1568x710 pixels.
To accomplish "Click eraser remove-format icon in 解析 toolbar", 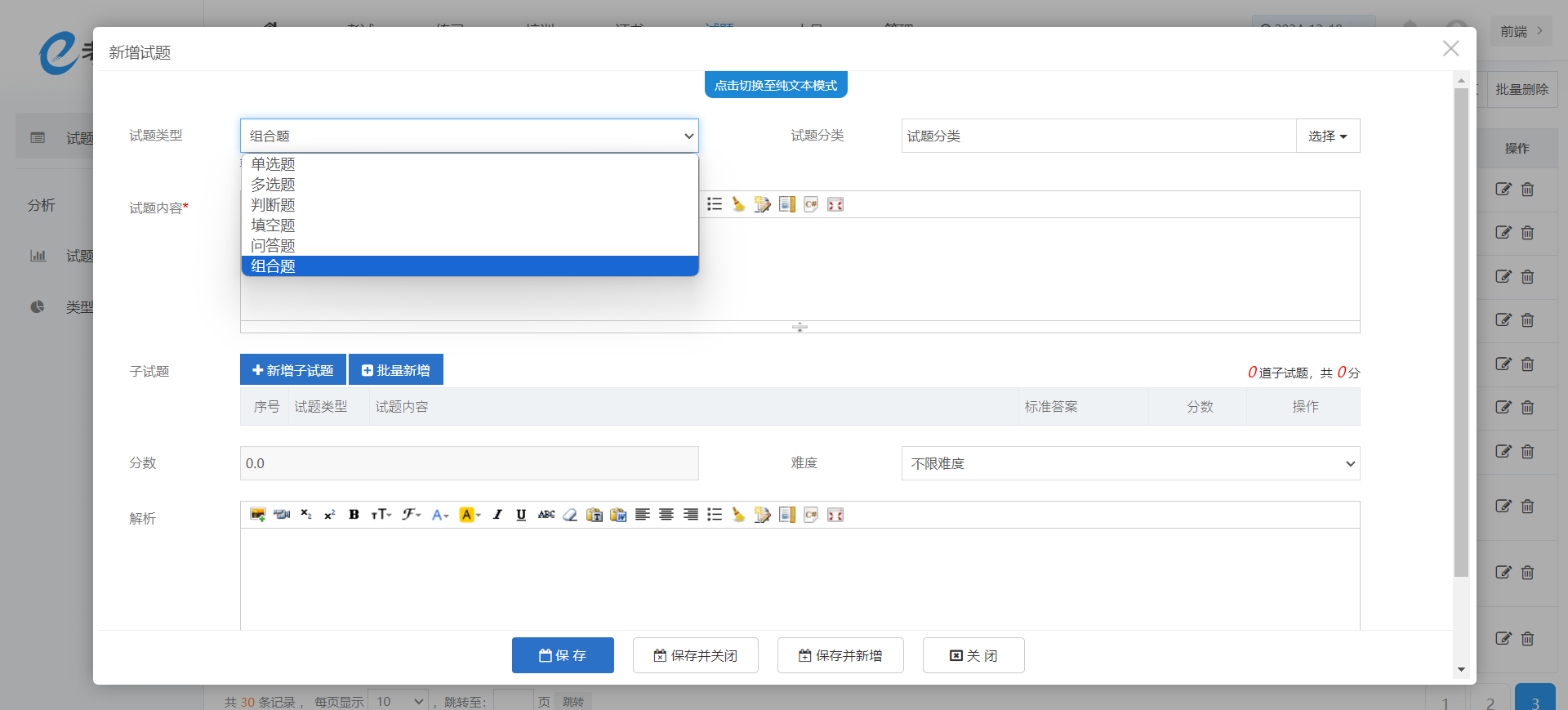I will [x=570, y=515].
